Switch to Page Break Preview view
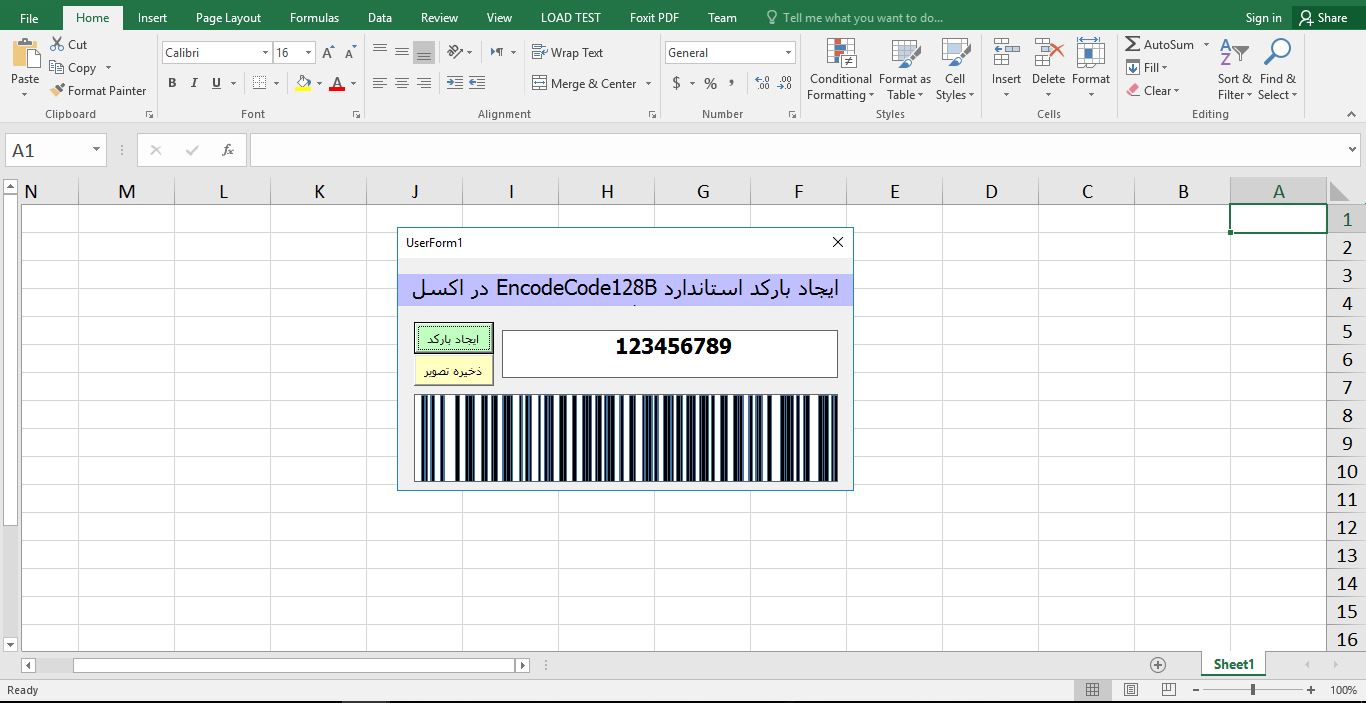Screen dimensions: 1366x703 click(1169, 690)
